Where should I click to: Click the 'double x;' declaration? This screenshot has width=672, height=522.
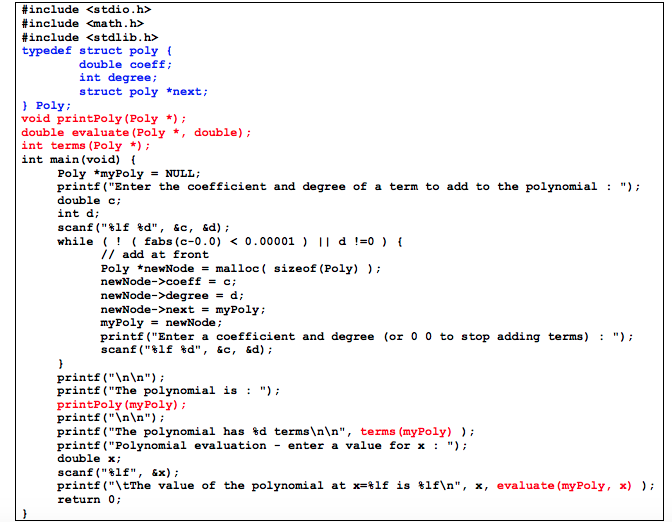tap(89, 459)
